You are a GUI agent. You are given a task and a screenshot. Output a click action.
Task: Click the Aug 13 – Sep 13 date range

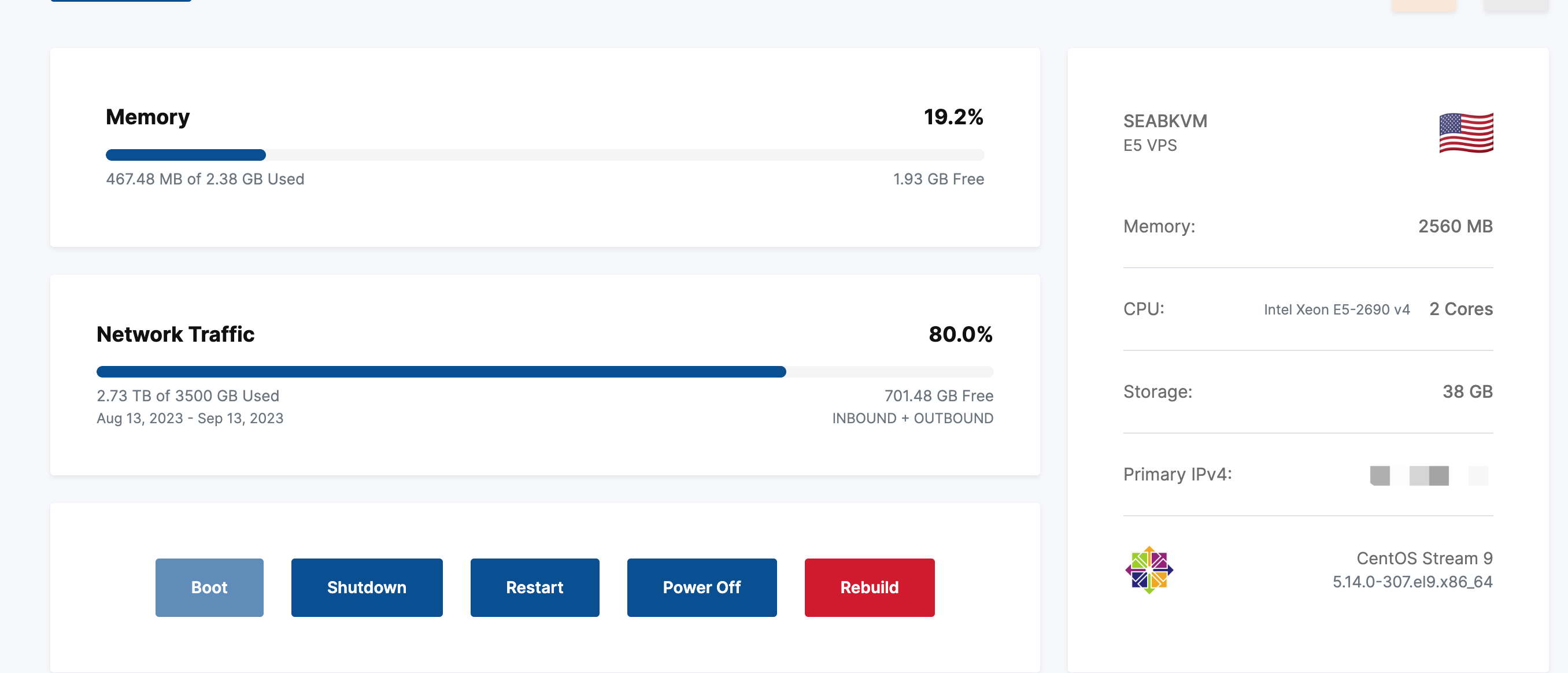coord(190,419)
